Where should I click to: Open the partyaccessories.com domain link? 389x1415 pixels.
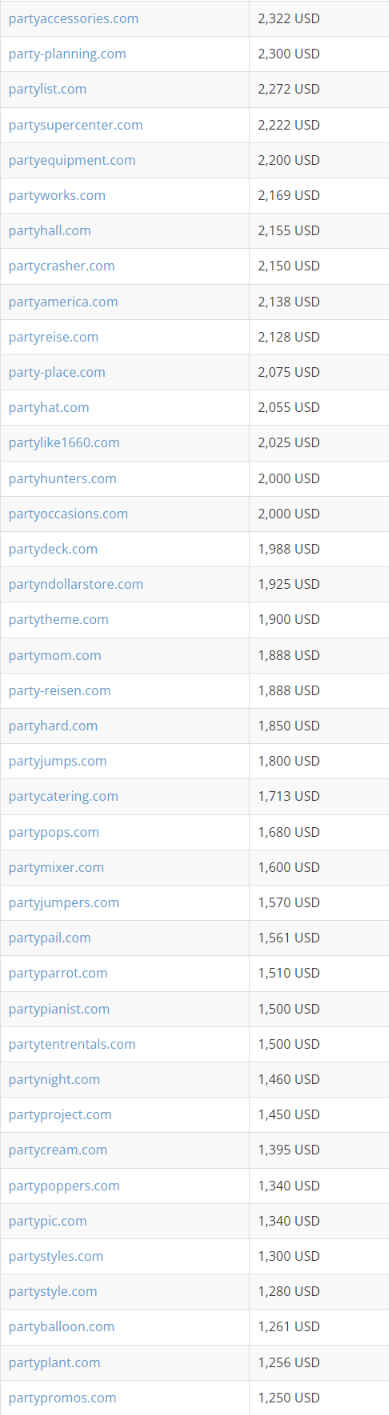73,19
